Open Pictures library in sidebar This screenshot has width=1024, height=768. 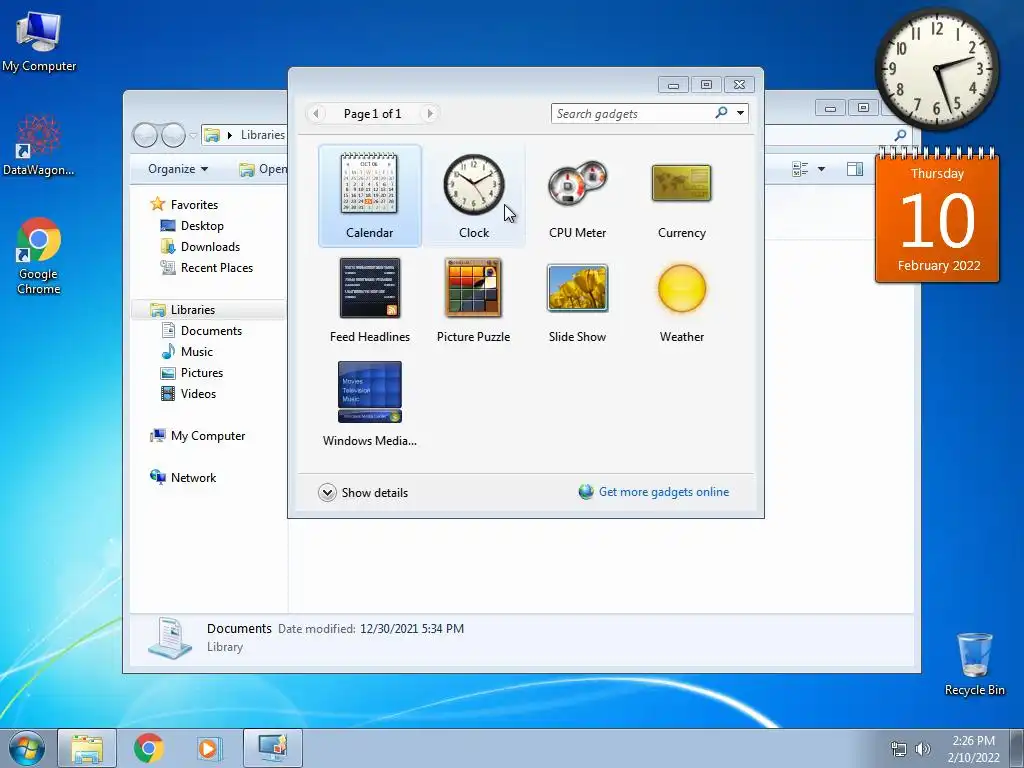point(192,373)
